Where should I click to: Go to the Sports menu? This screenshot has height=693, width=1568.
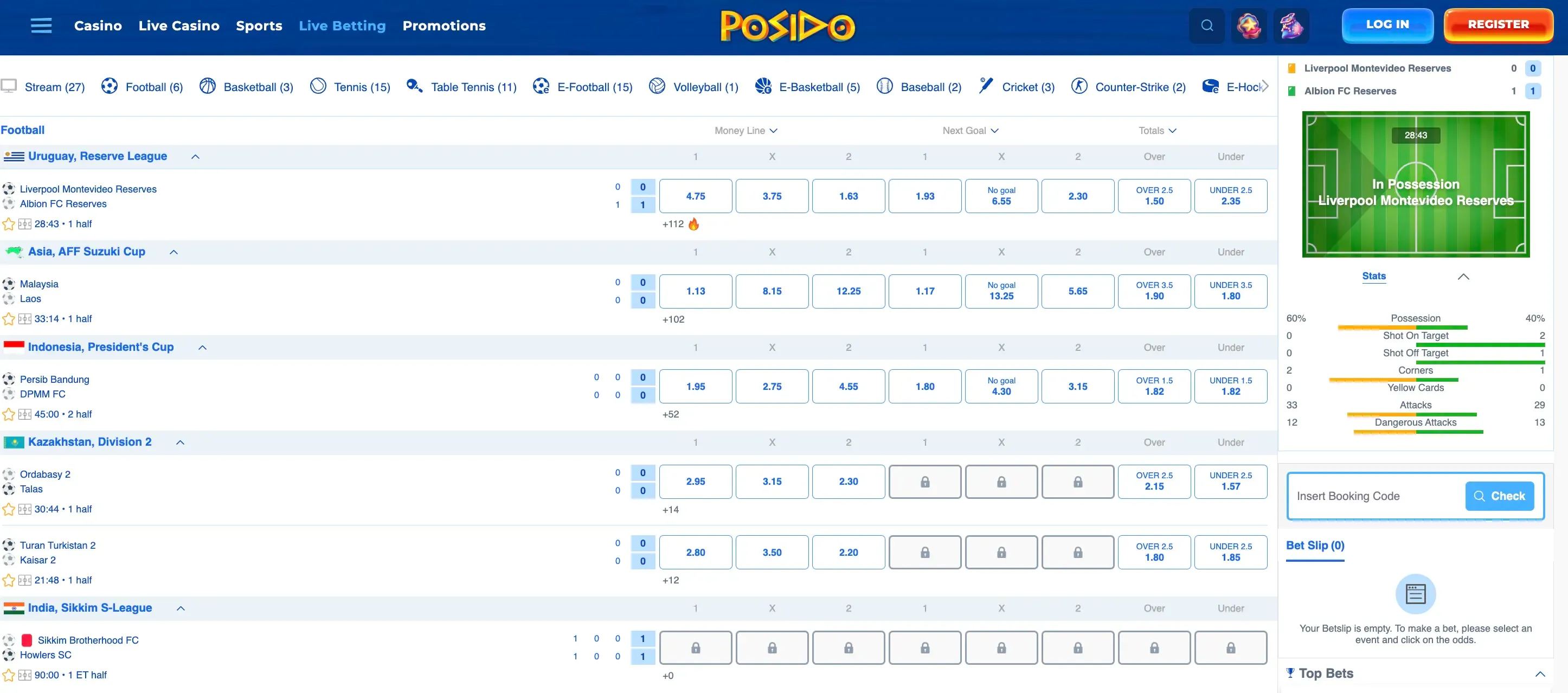pyautogui.click(x=259, y=25)
